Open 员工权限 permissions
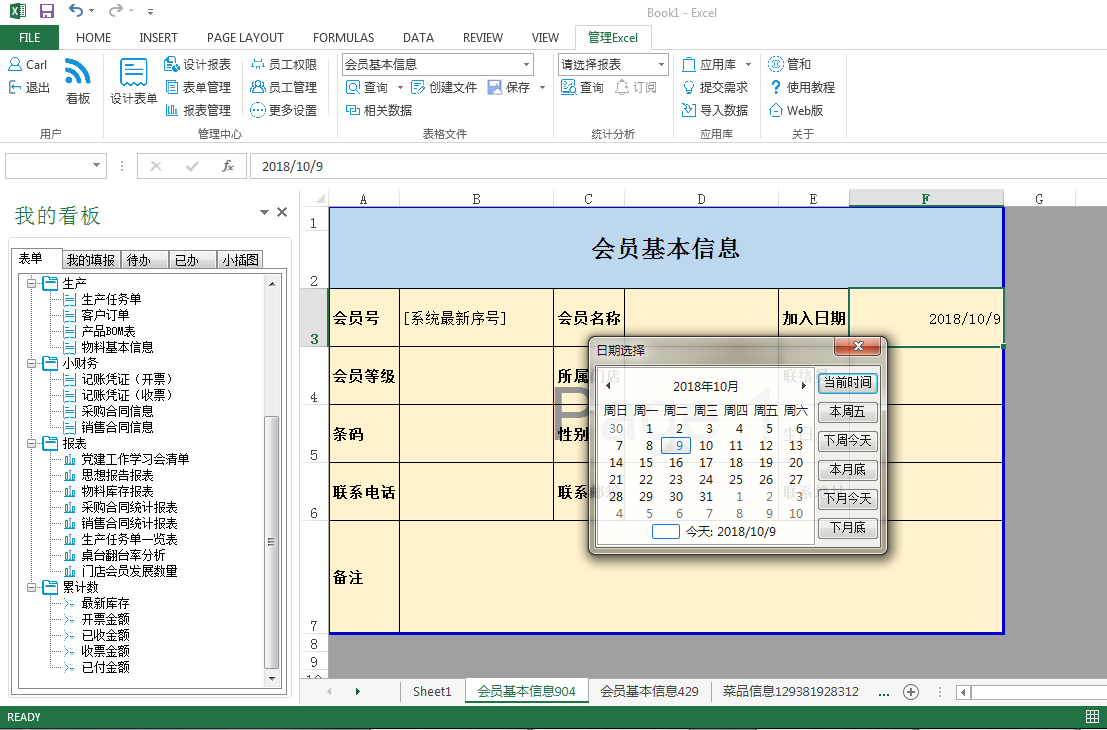 click(284, 64)
